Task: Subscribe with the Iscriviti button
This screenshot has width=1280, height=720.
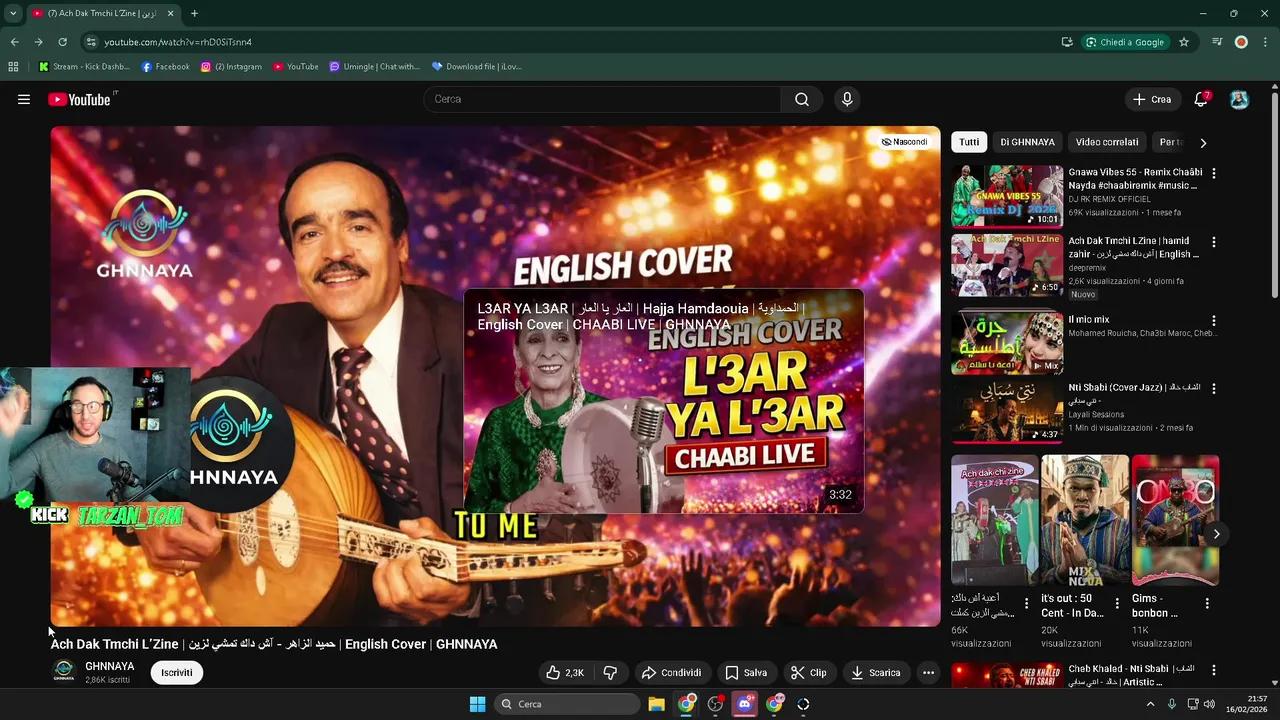Action: [177, 673]
